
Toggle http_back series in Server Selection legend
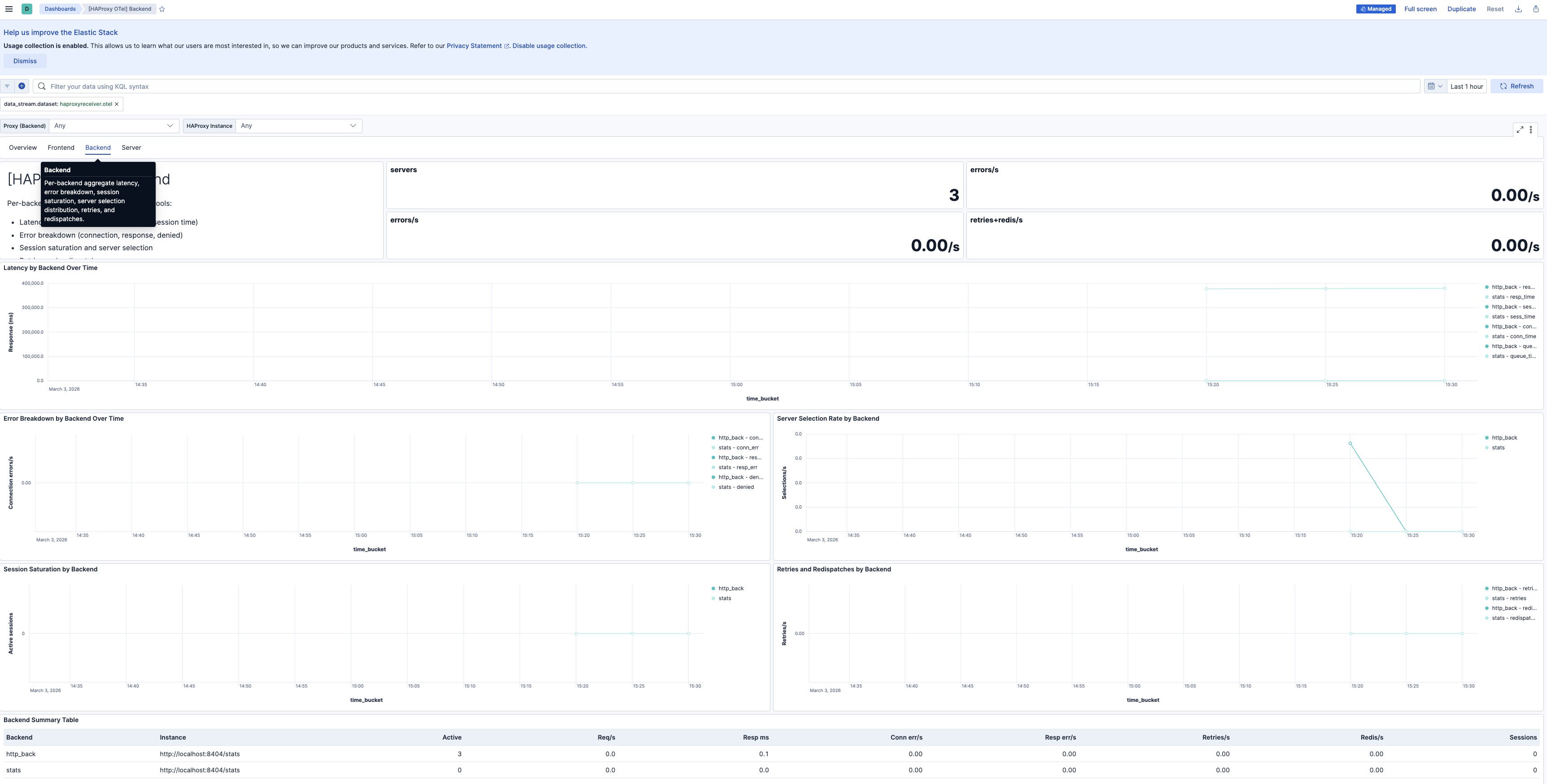click(x=1505, y=438)
